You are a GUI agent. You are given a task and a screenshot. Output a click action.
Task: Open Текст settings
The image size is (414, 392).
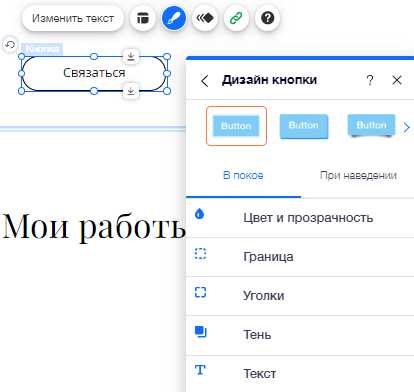(300, 374)
